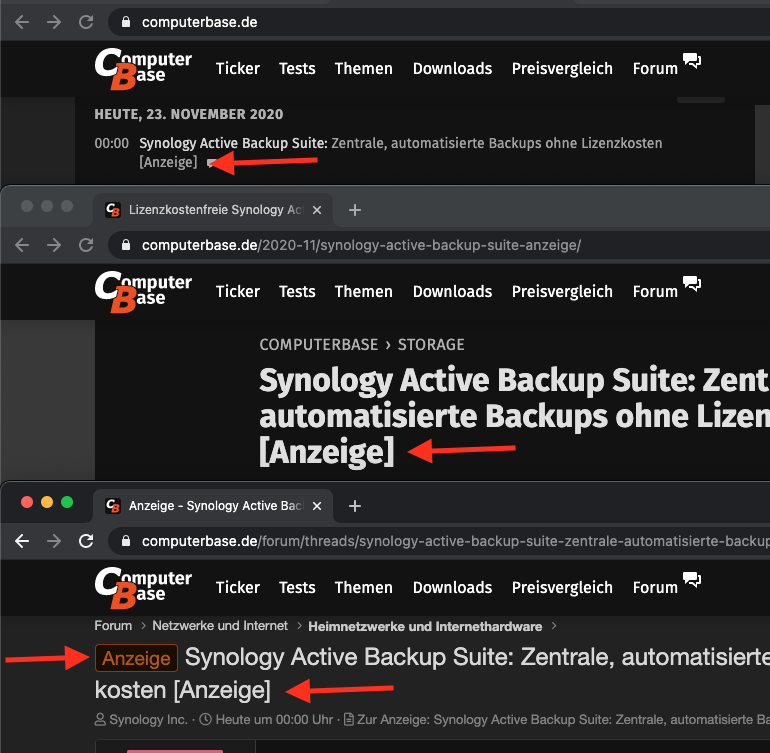Click the address bar with synology-active-backup-suite-anzeige URL
Viewport: 770px width, 753px height.
439,245
